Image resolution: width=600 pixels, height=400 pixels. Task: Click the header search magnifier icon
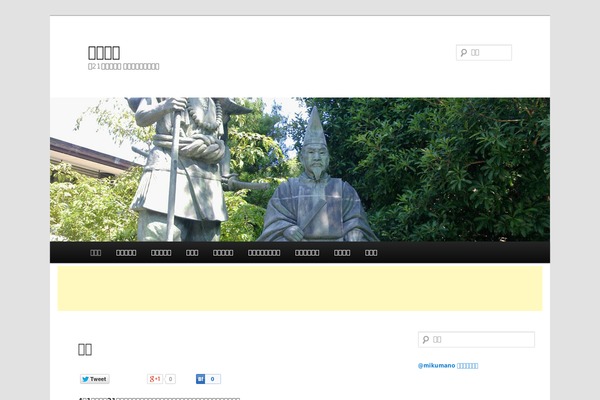coord(464,52)
